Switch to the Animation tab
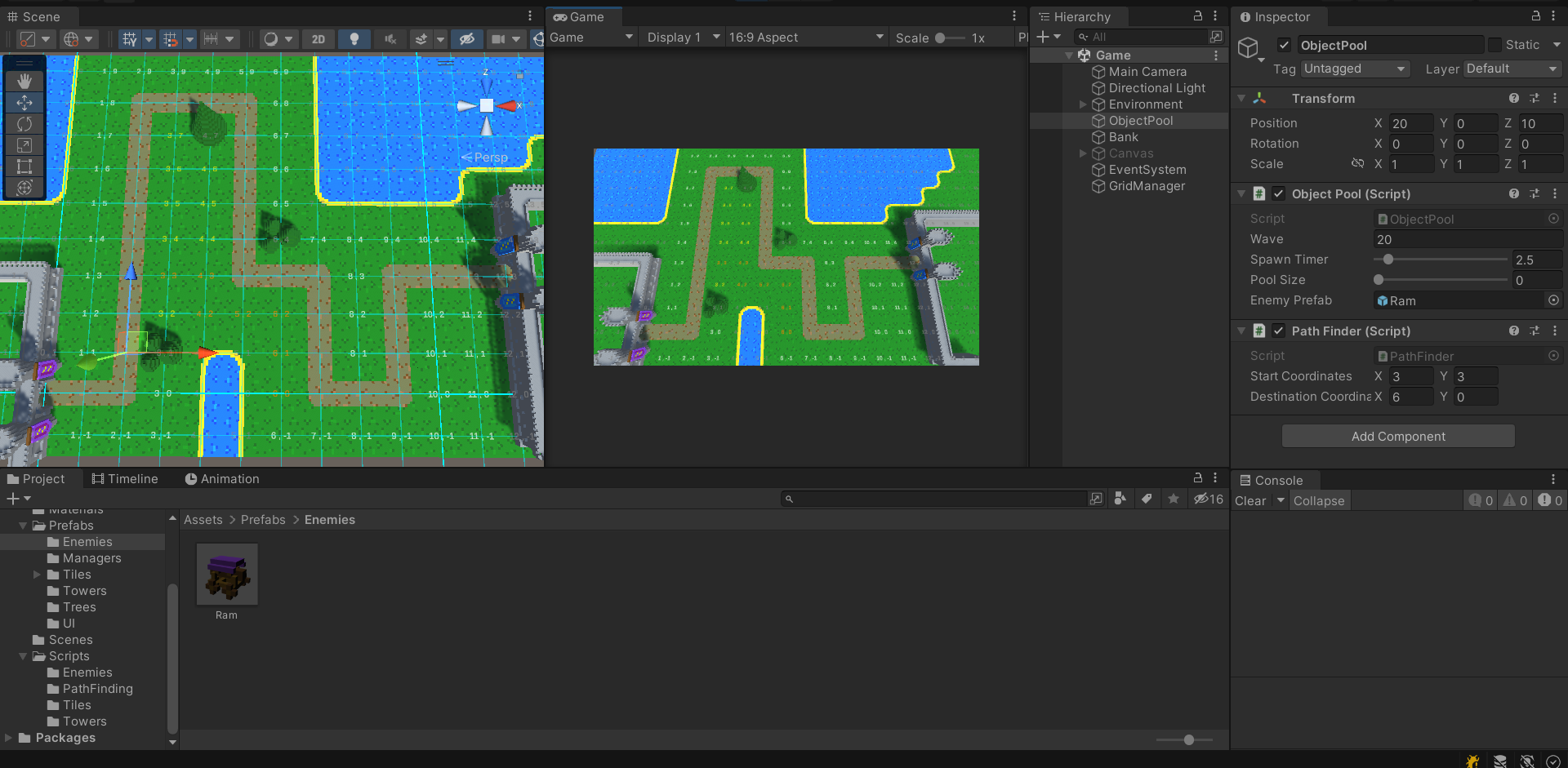 pyautogui.click(x=222, y=479)
